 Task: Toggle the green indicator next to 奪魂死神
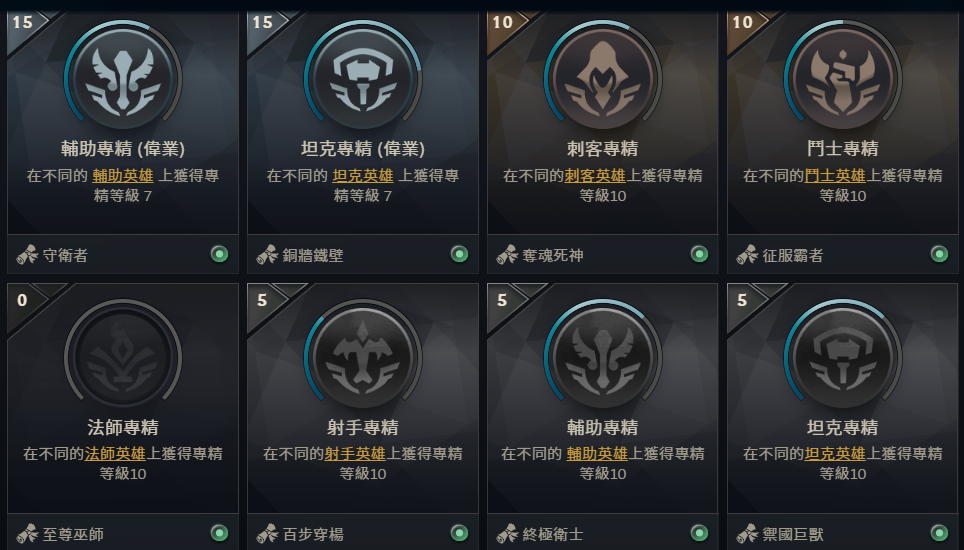click(x=699, y=254)
